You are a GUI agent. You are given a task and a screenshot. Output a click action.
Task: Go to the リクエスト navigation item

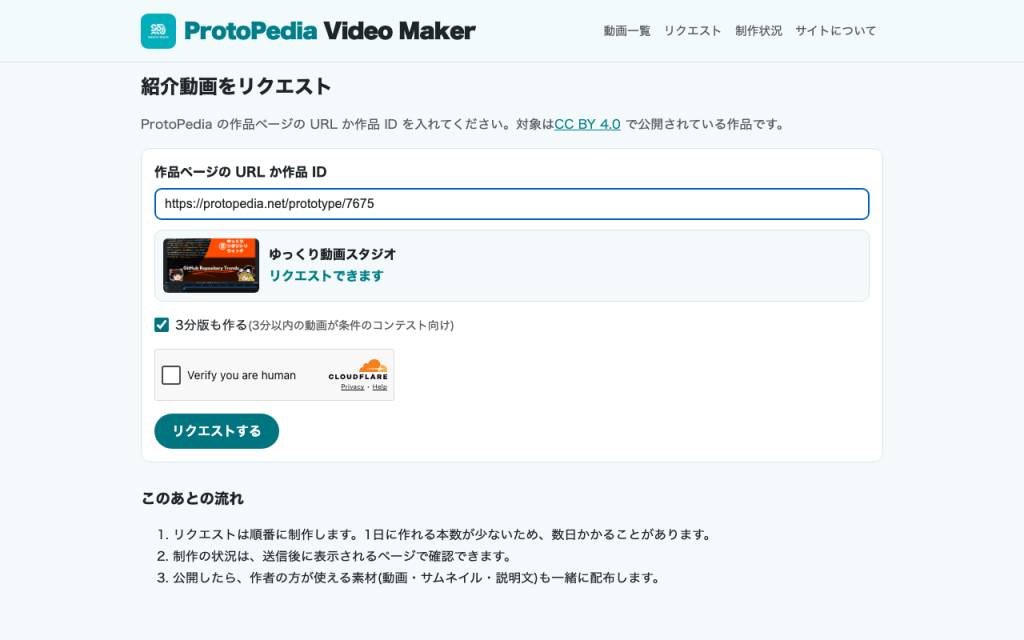point(693,31)
